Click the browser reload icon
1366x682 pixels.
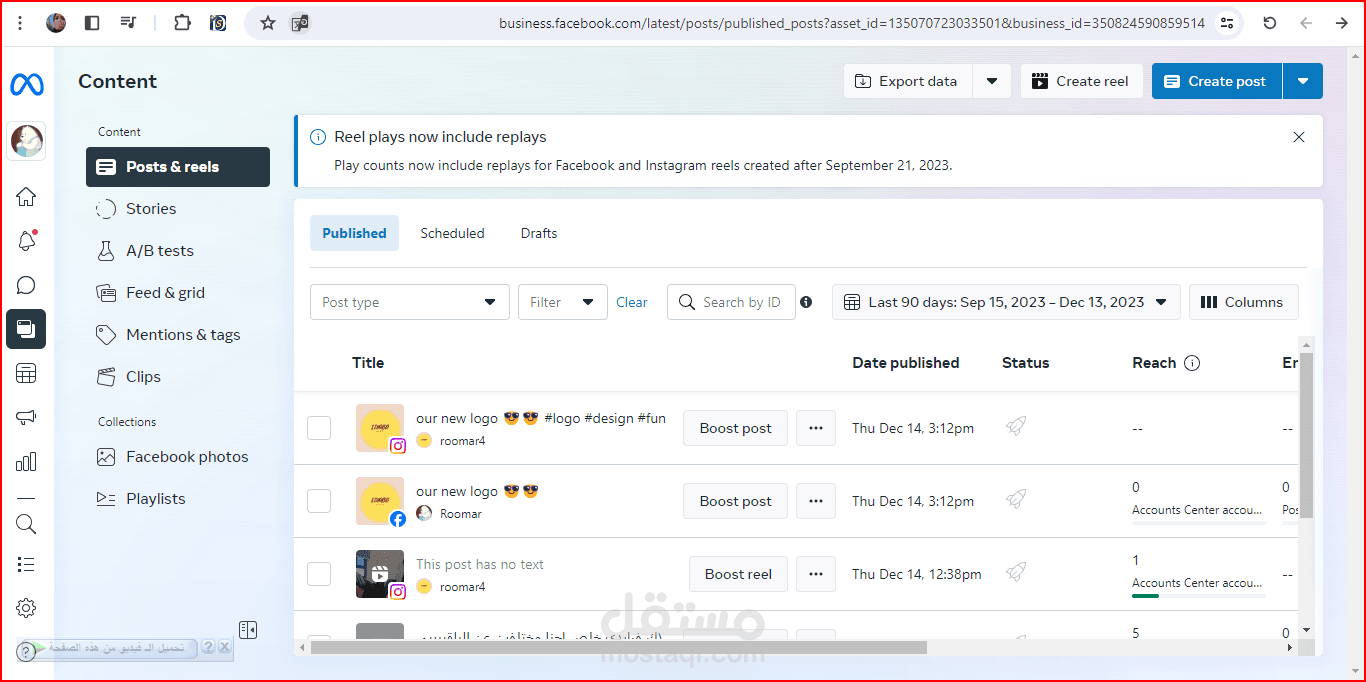pyautogui.click(x=1270, y=22)
